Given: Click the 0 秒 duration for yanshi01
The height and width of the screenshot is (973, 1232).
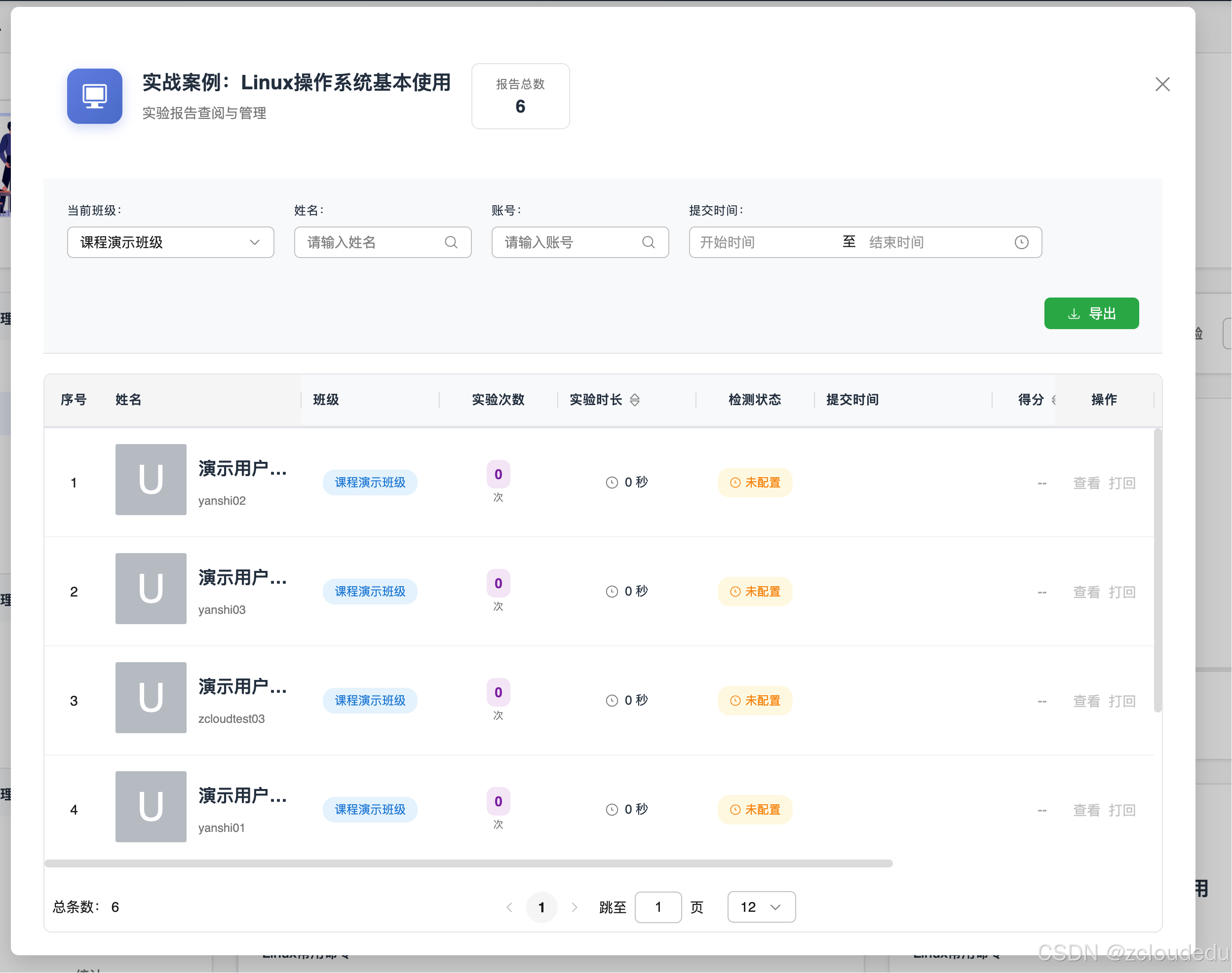Looking at the screenshot, I should tap(627, 810).
